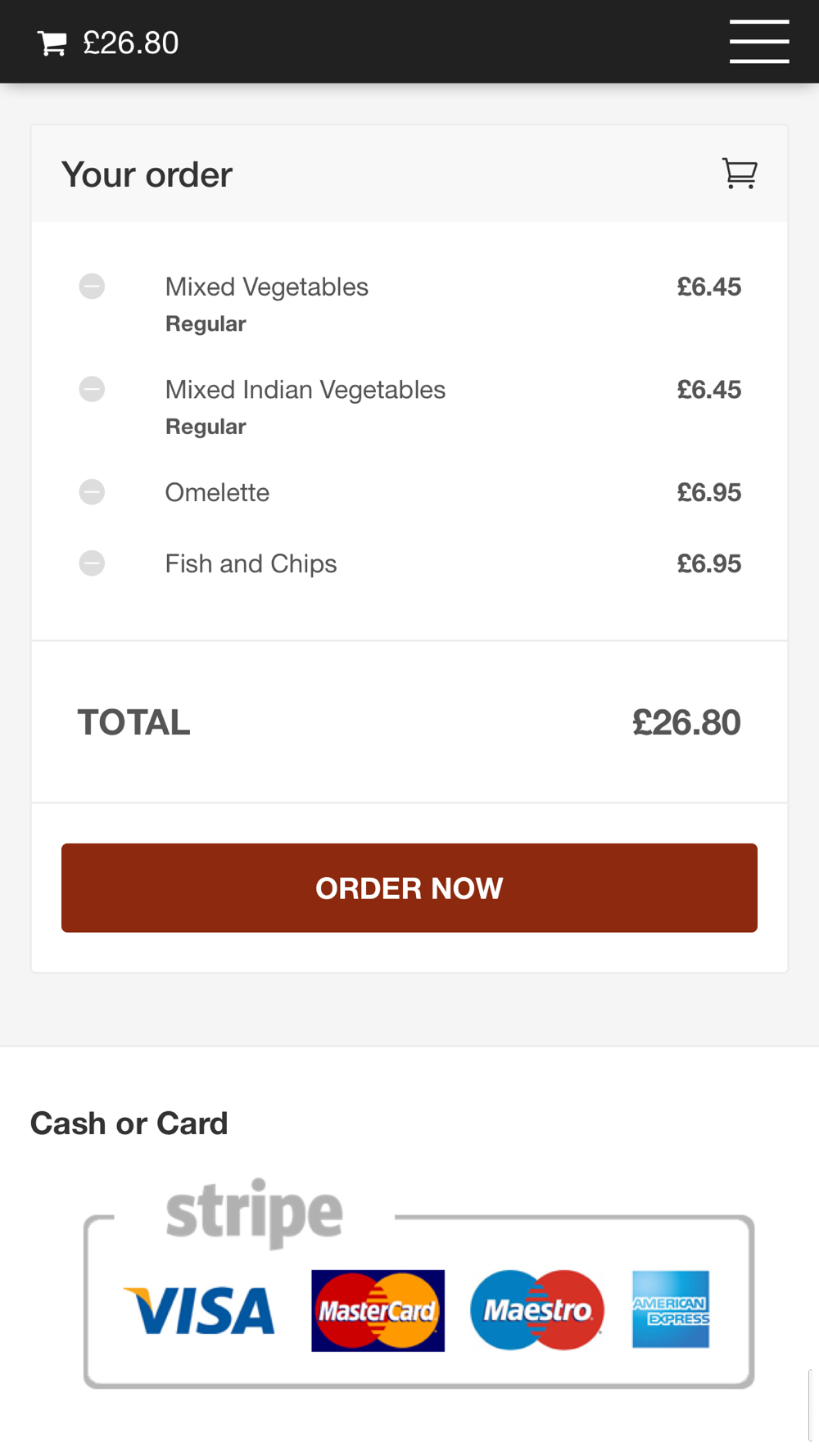This screenshot has width=819, height=1456.
Task: Select the Mixed Vegetables item name
Action: pyautogui.click(x=267, y=287)
